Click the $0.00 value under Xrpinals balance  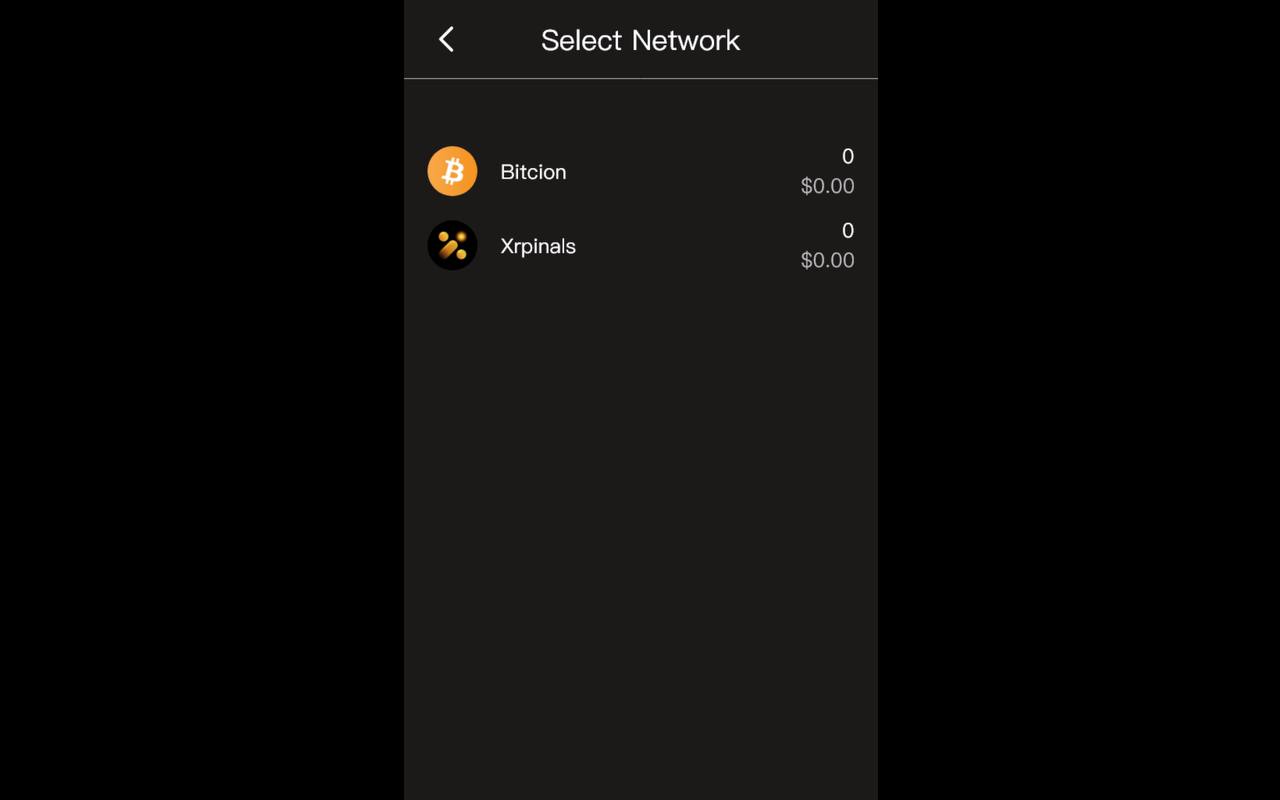[x=827, y=260]
